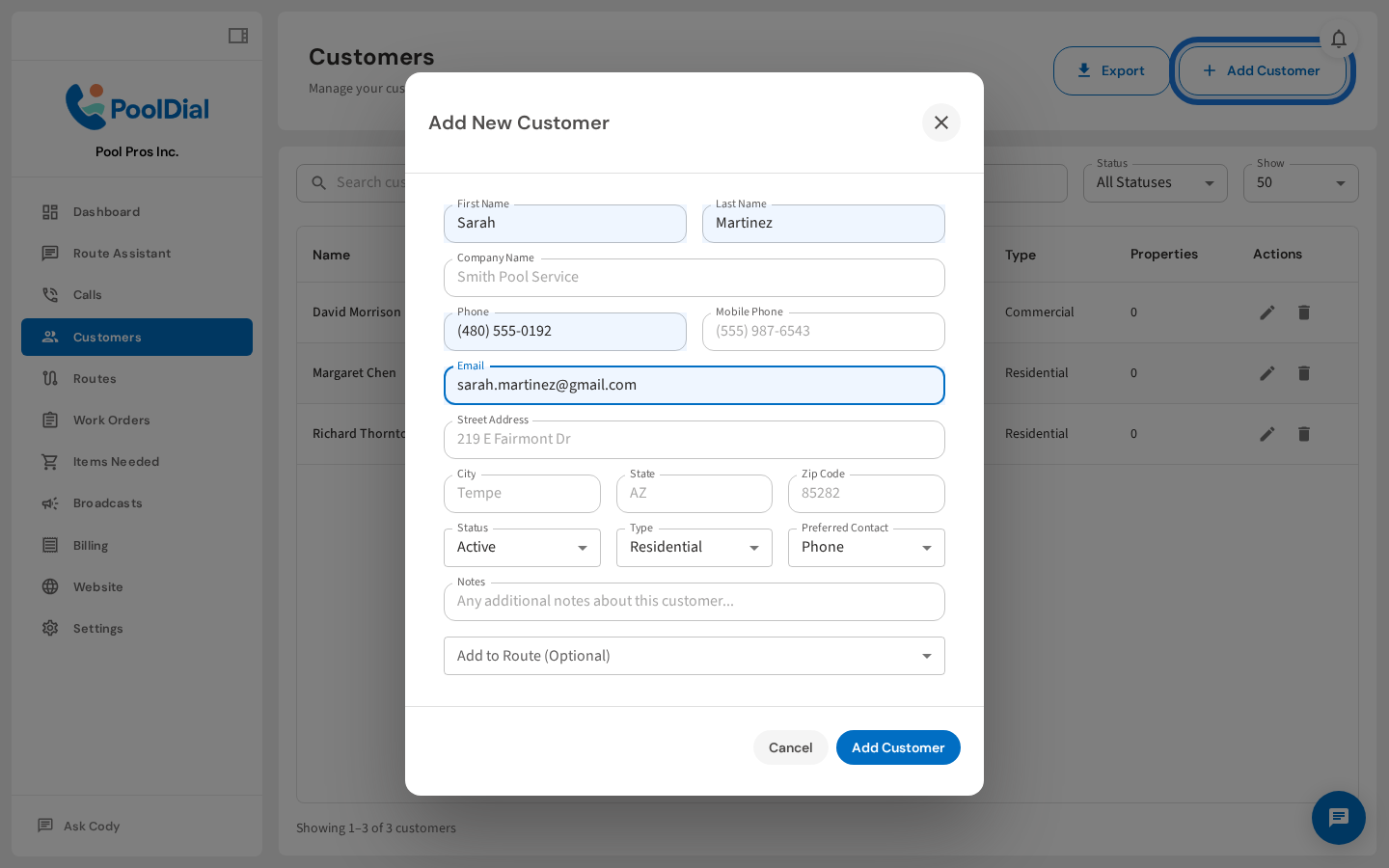The height and width of the screenshot is (868, 1389).
Task: Open the chat bubble in the corner
Action: click(1339, 818)
